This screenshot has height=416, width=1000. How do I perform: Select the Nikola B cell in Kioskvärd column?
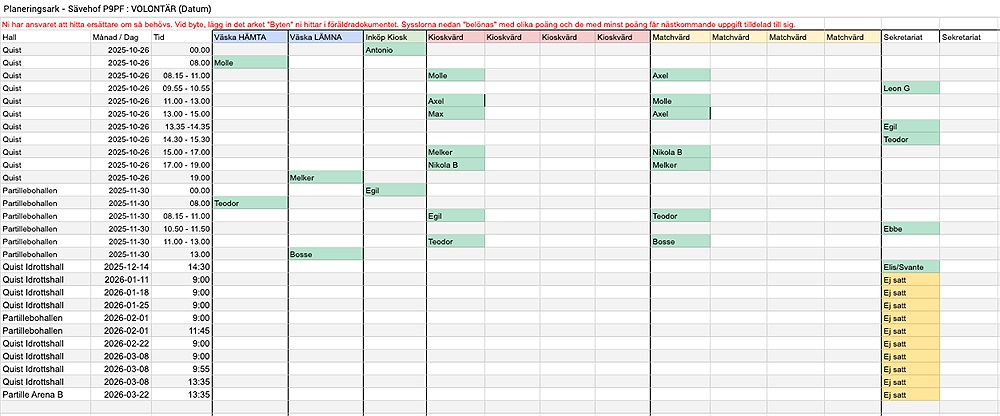(455, 165)
